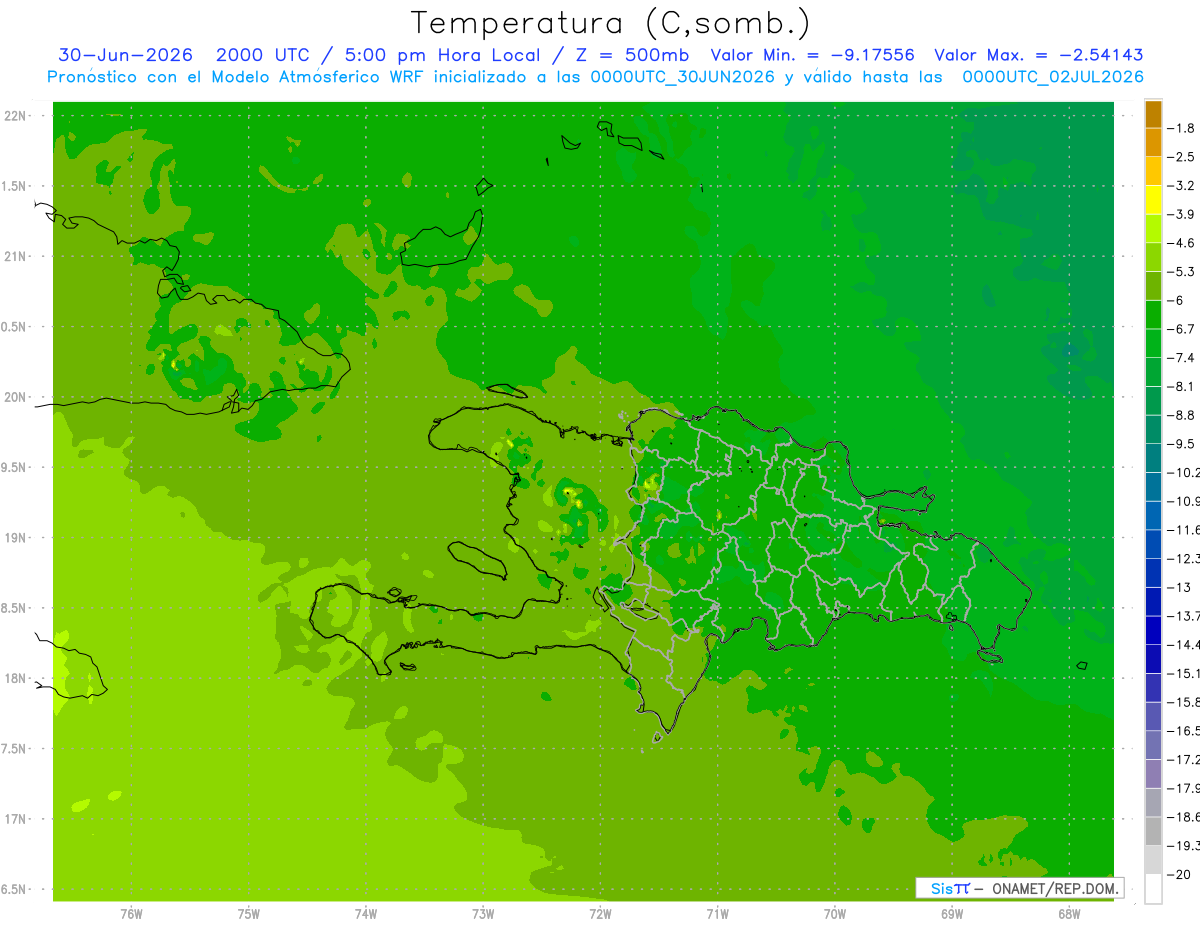Screen dimensions: 1200x927
Task: Click the '-3.9' colorbar value
Action: tap(1181, 214)
